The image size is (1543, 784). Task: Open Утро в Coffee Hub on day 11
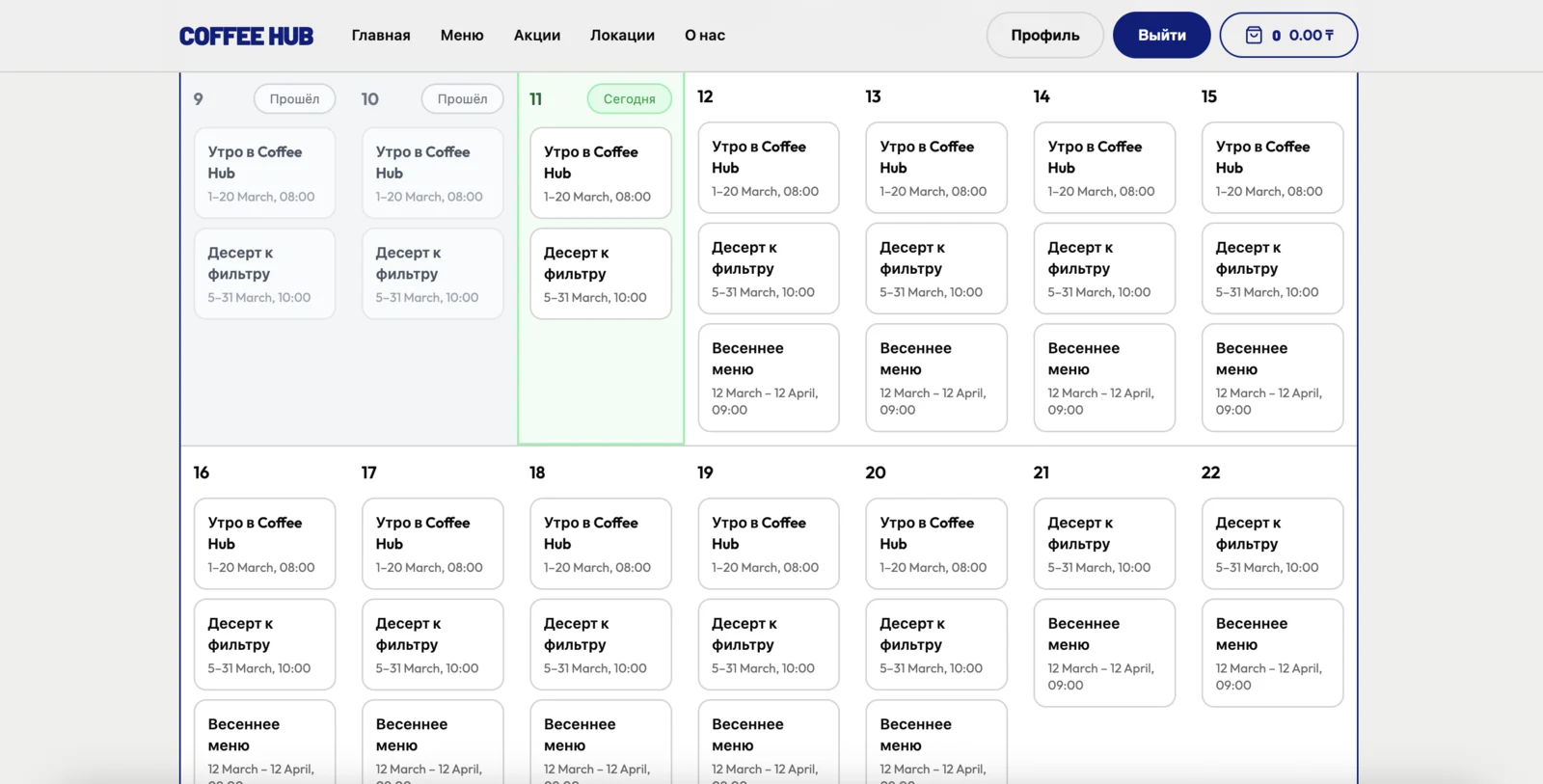pos(601,173)
